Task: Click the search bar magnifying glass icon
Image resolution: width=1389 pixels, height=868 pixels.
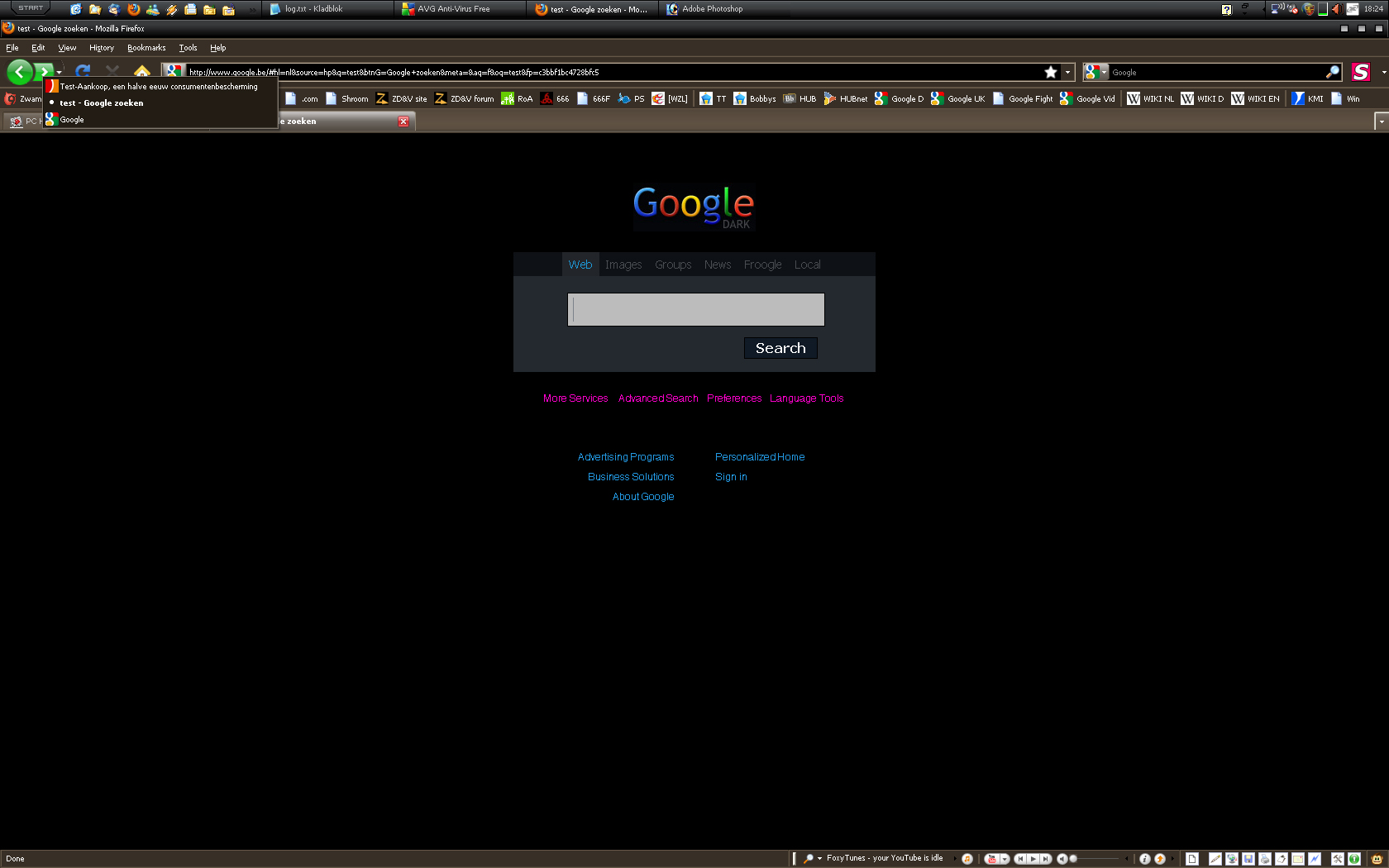Action: point(1332,72)
